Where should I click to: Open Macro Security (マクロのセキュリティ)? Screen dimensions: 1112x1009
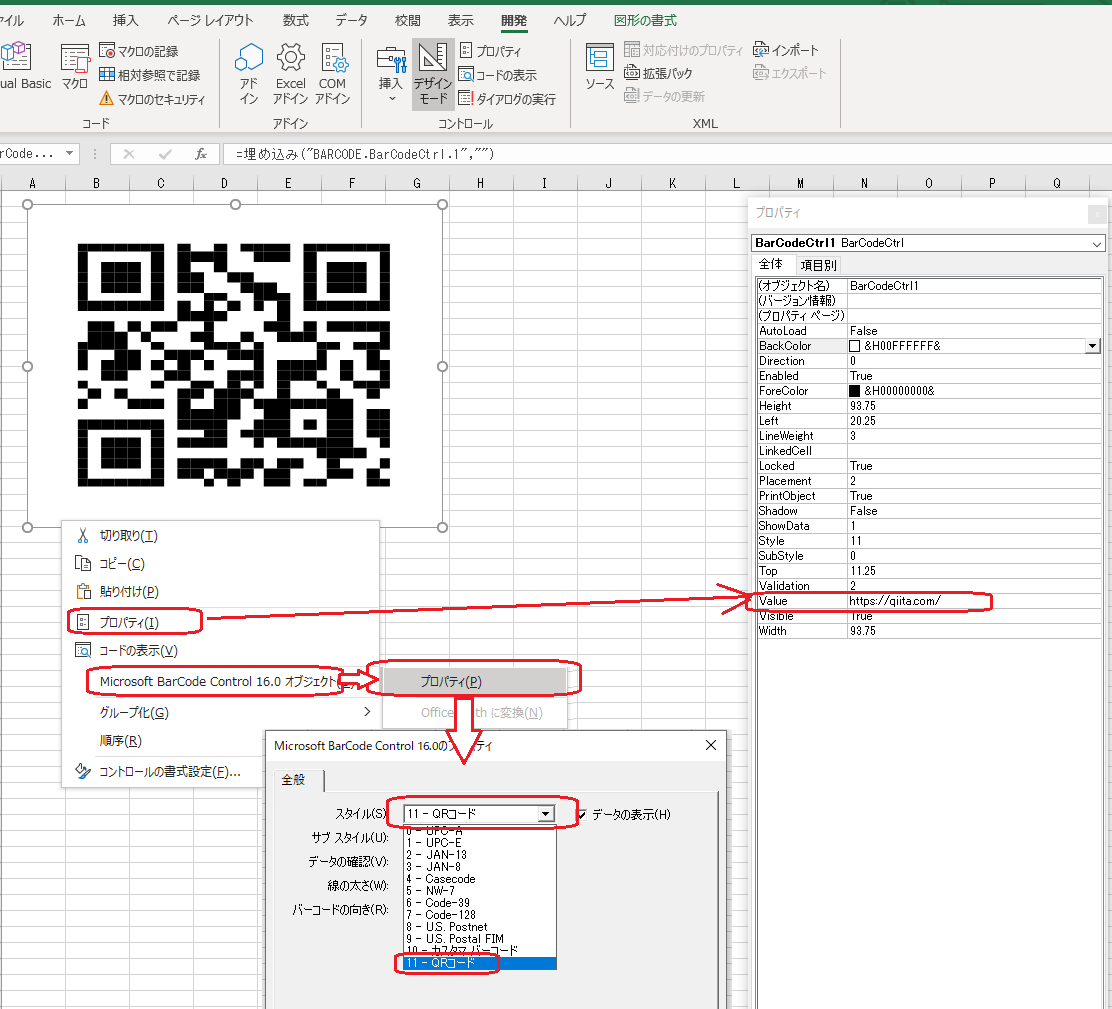pos(152,99)
